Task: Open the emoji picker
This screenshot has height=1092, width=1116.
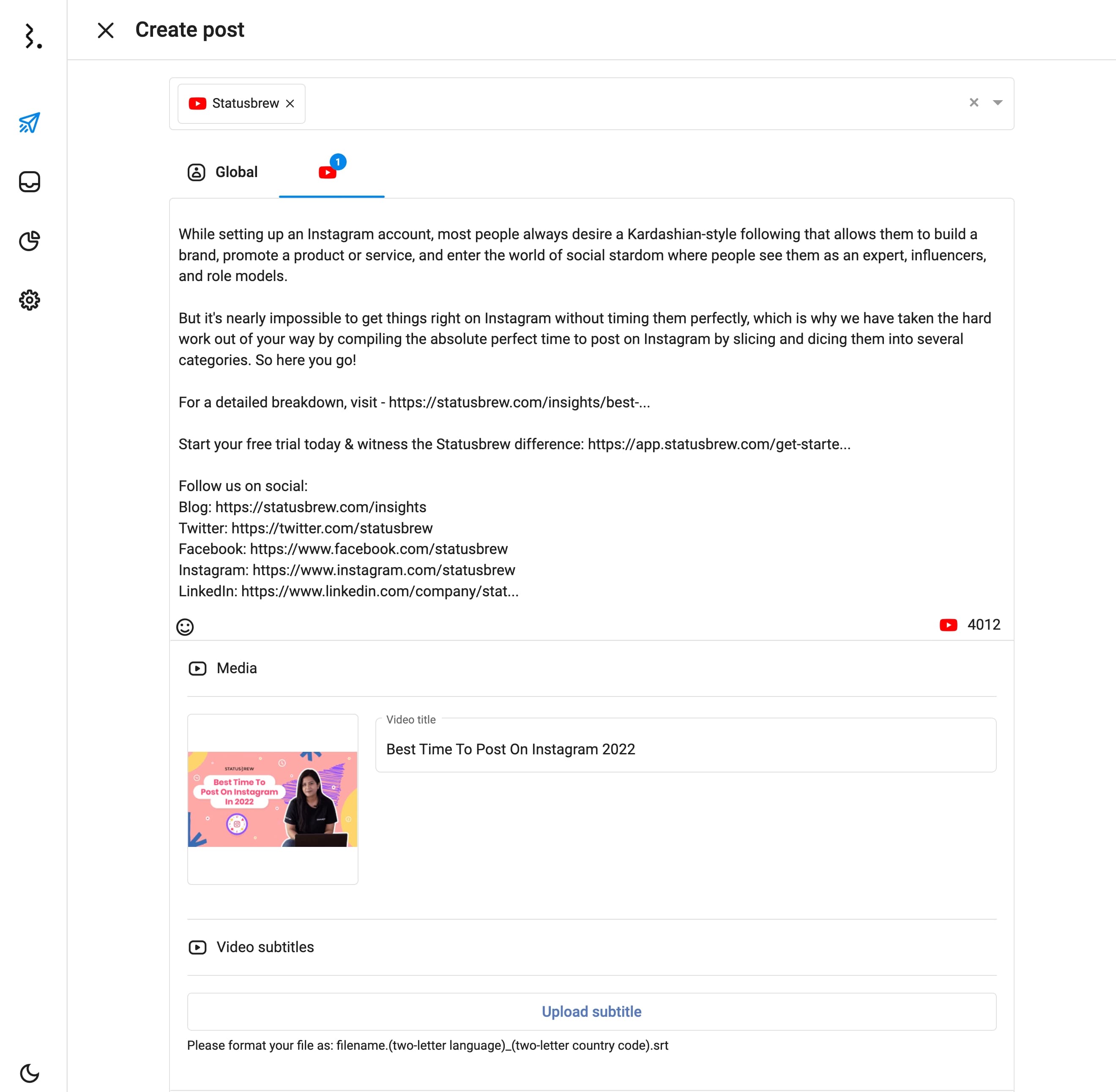Action: click(x=185, y=626)
